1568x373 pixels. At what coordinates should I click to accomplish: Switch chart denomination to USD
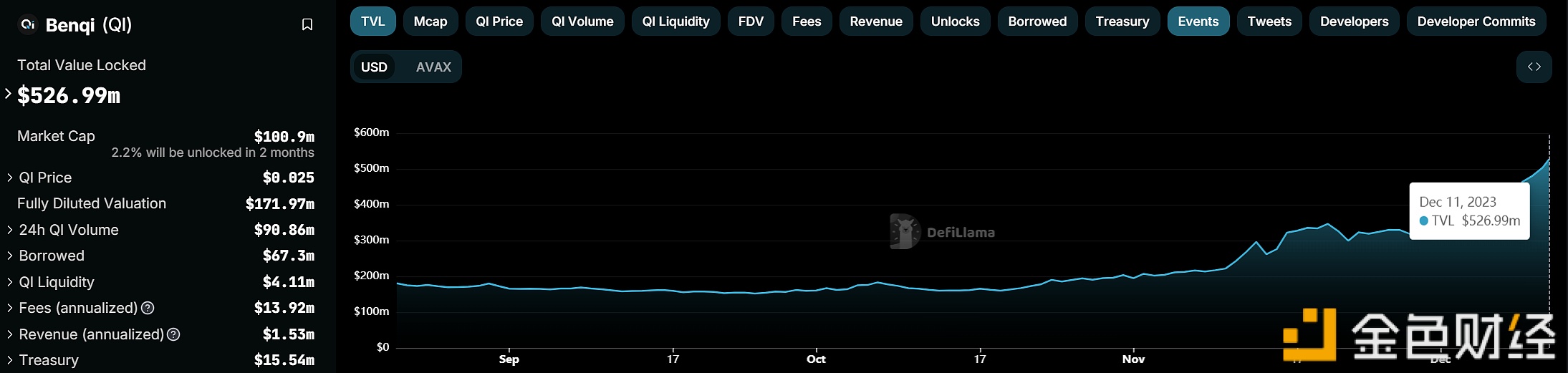[374, 67]
